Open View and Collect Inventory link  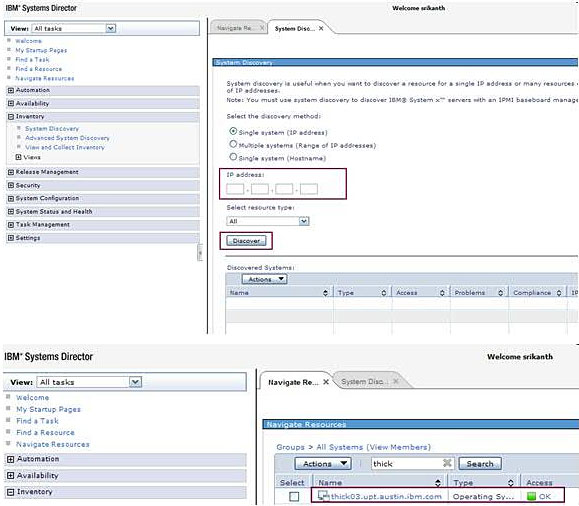65,147
